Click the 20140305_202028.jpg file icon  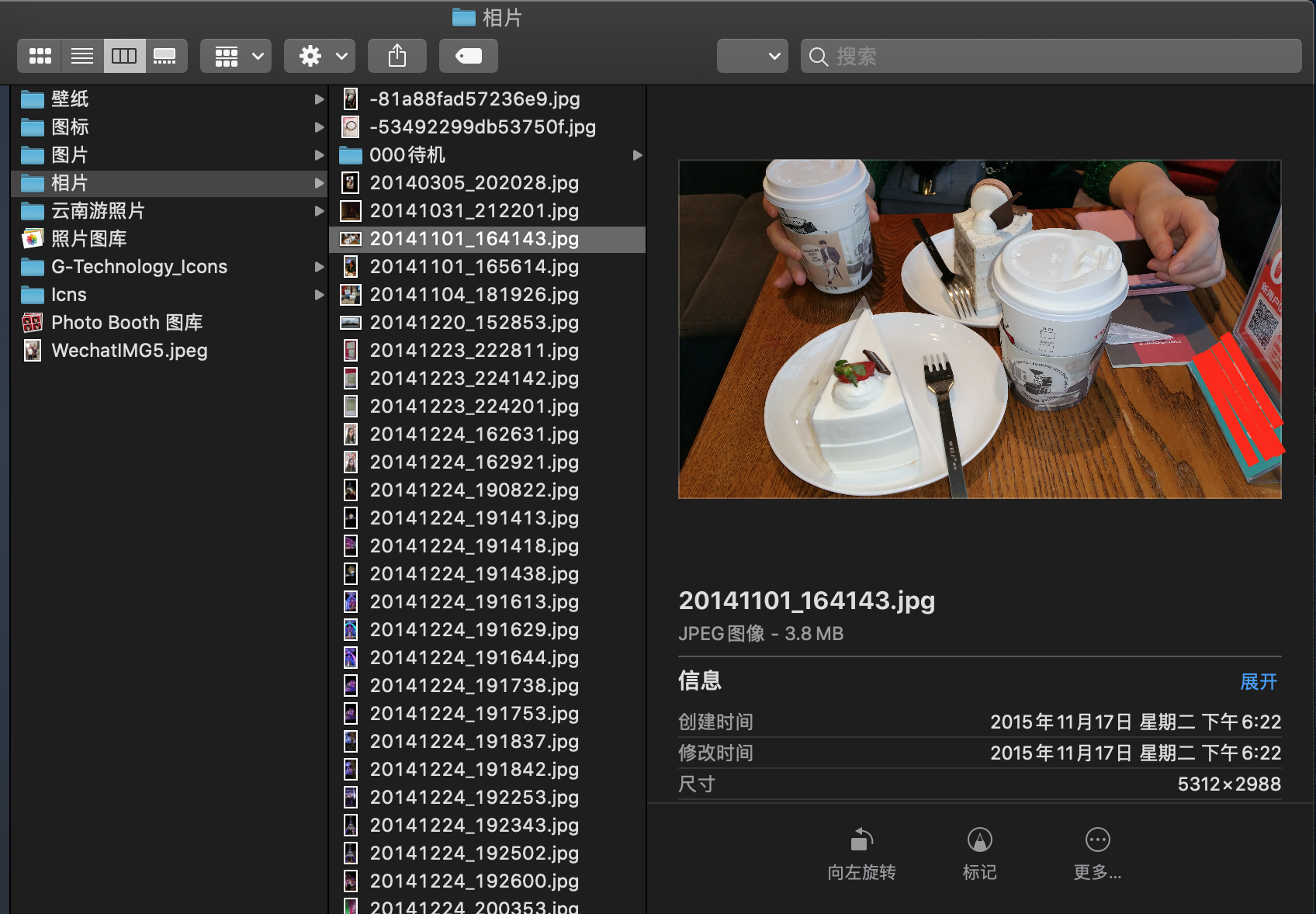point(351,183)
